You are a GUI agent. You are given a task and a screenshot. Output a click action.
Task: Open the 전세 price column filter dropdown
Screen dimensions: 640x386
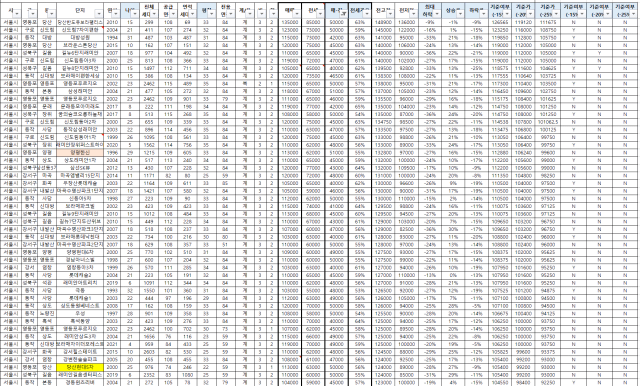(x=320, y=14)
